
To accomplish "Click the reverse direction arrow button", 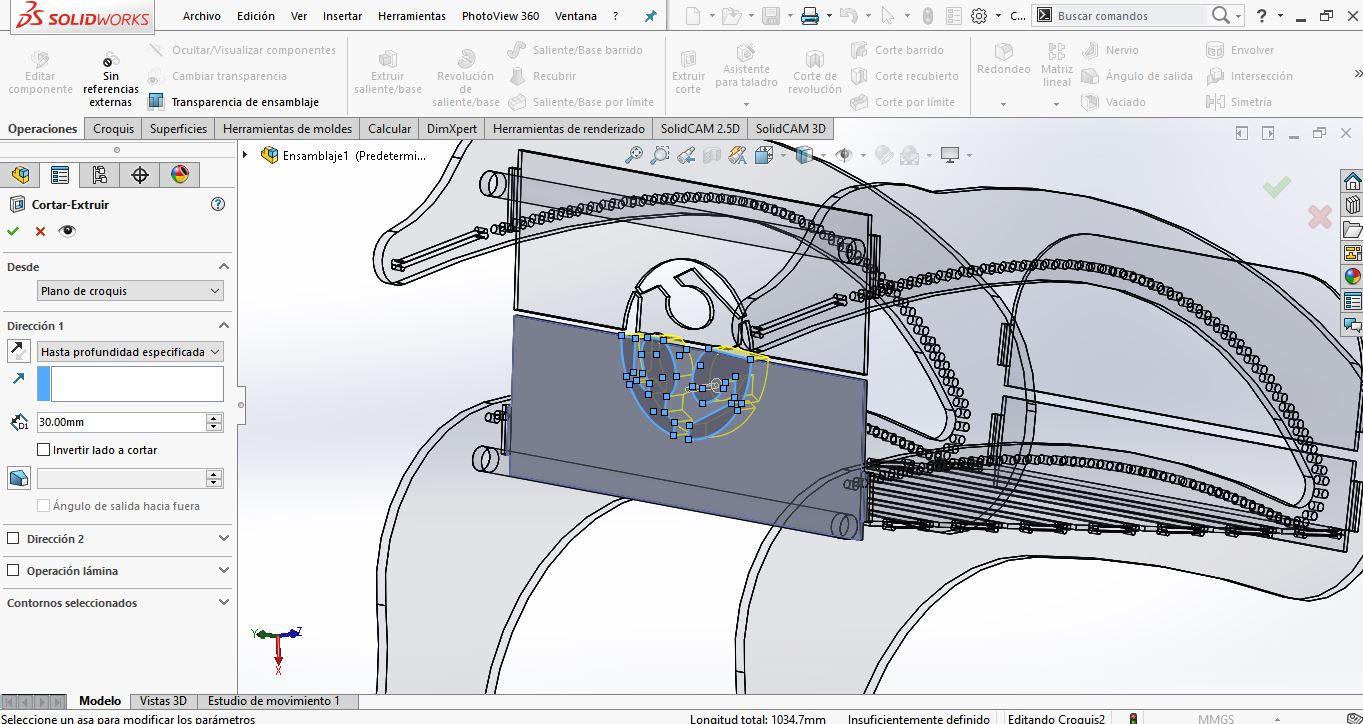I will (18, 351).
